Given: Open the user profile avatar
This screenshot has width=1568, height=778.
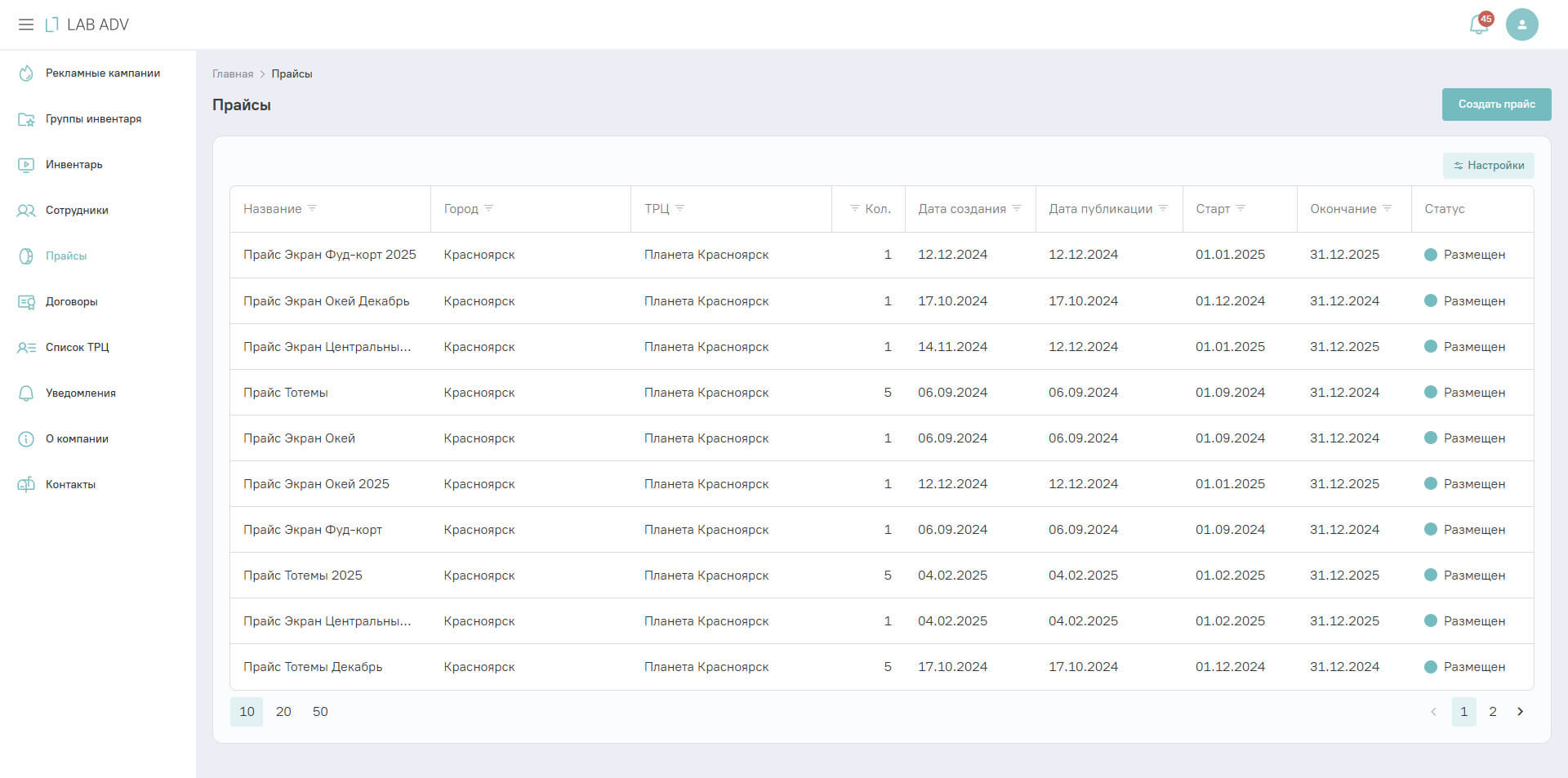Looking at the screenshot, I should coord(1522,24).
